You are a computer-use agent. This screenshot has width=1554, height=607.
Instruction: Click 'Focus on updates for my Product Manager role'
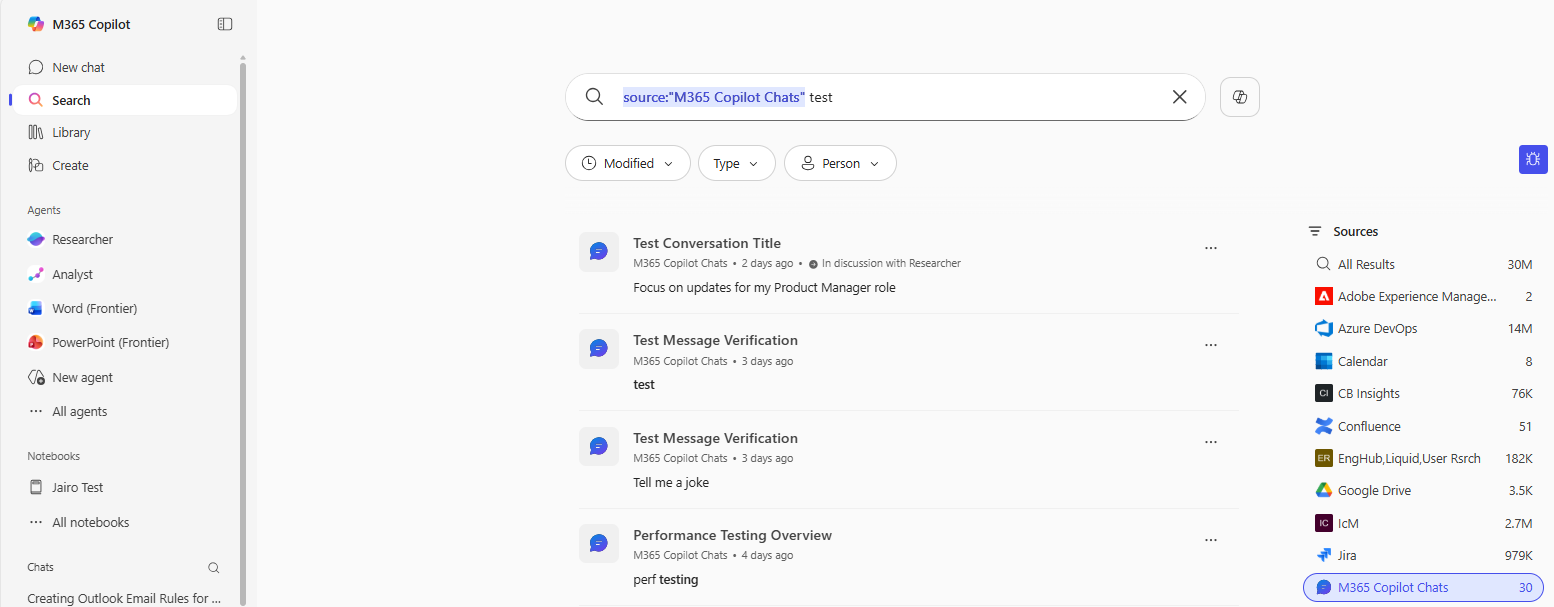[764, 287]
